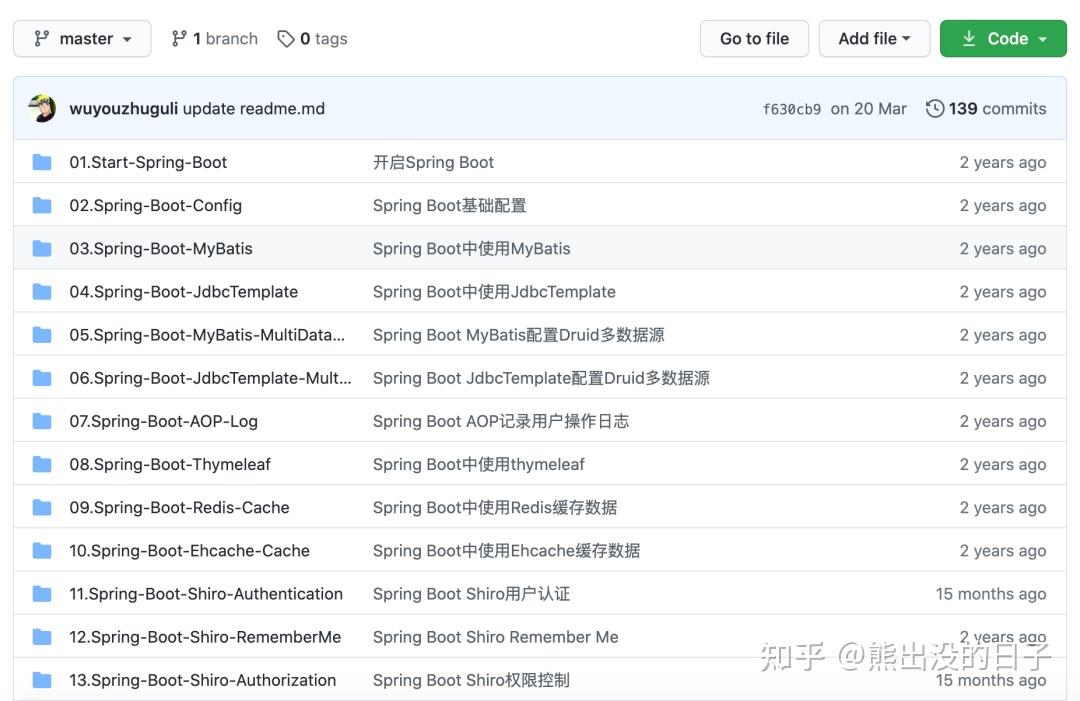Click the folder icon beside 09.Spring-Boot-Redis-Cache

click(x=42, y=507)
